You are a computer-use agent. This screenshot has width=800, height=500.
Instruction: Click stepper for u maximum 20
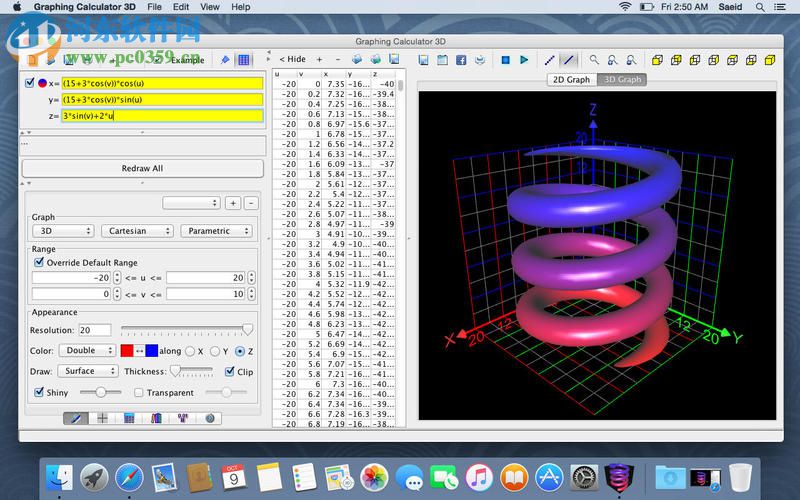(251, 278)
